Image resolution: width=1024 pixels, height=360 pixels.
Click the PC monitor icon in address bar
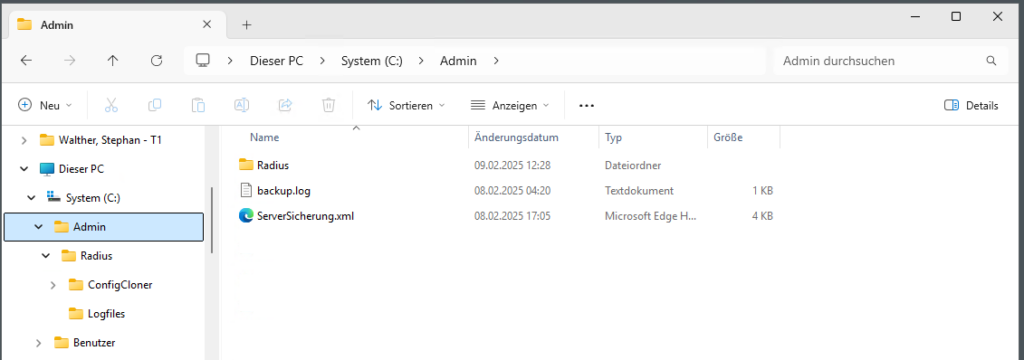point(203,61)
